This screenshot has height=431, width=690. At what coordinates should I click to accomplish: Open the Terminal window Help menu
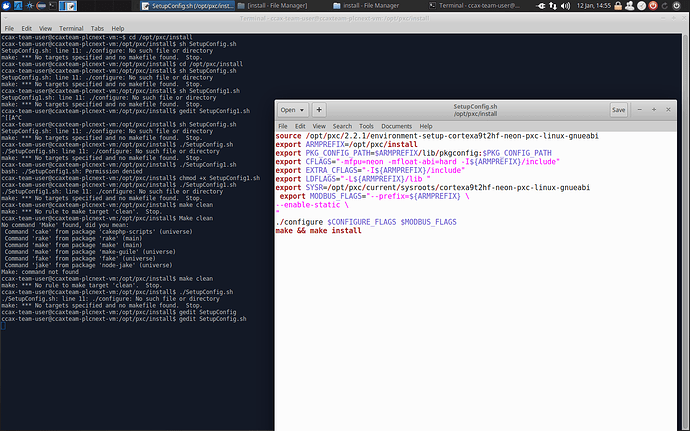117,28
